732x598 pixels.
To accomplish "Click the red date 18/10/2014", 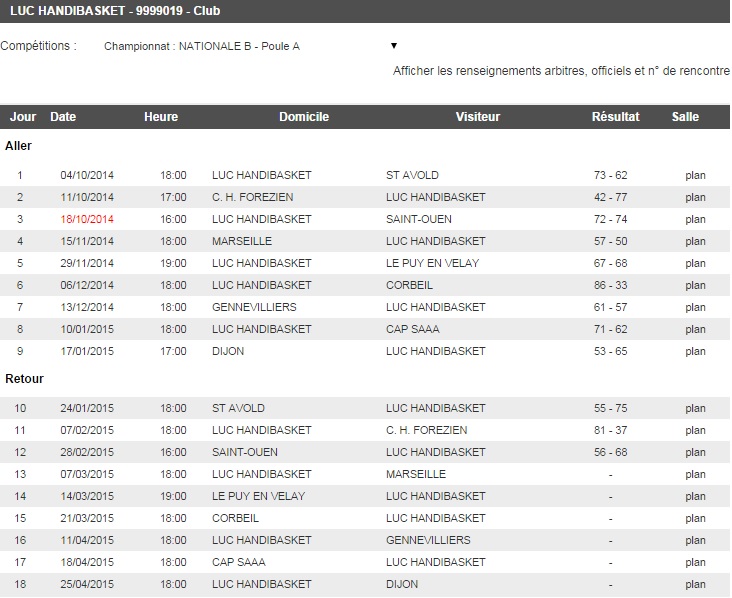I will click(x=87, y=219).
